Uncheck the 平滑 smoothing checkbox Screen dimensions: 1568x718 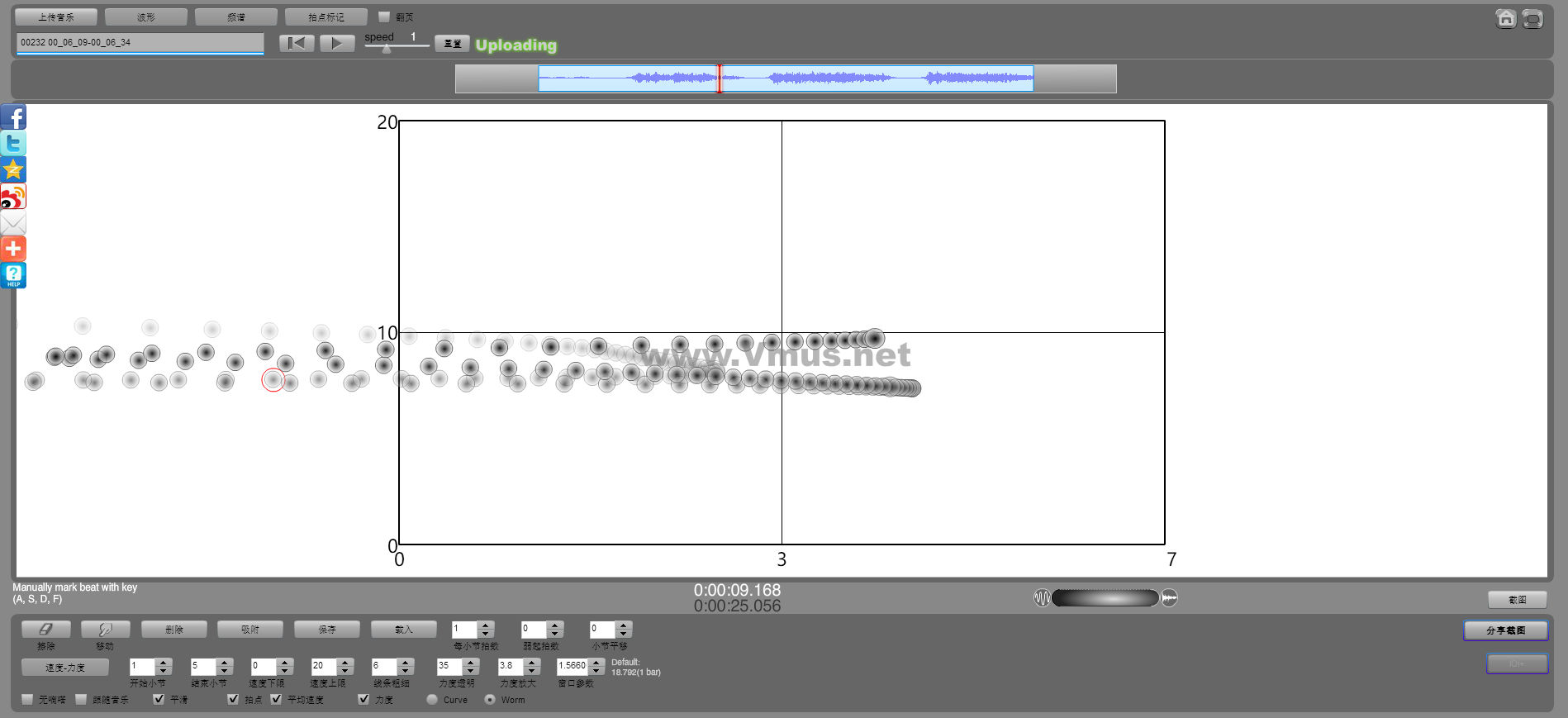click(159, 699)
